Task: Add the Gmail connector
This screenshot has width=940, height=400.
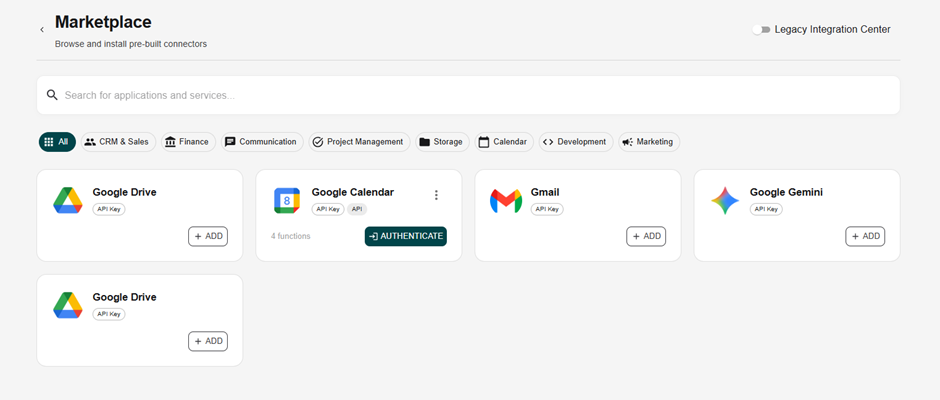Action: [x=646, y=236]
